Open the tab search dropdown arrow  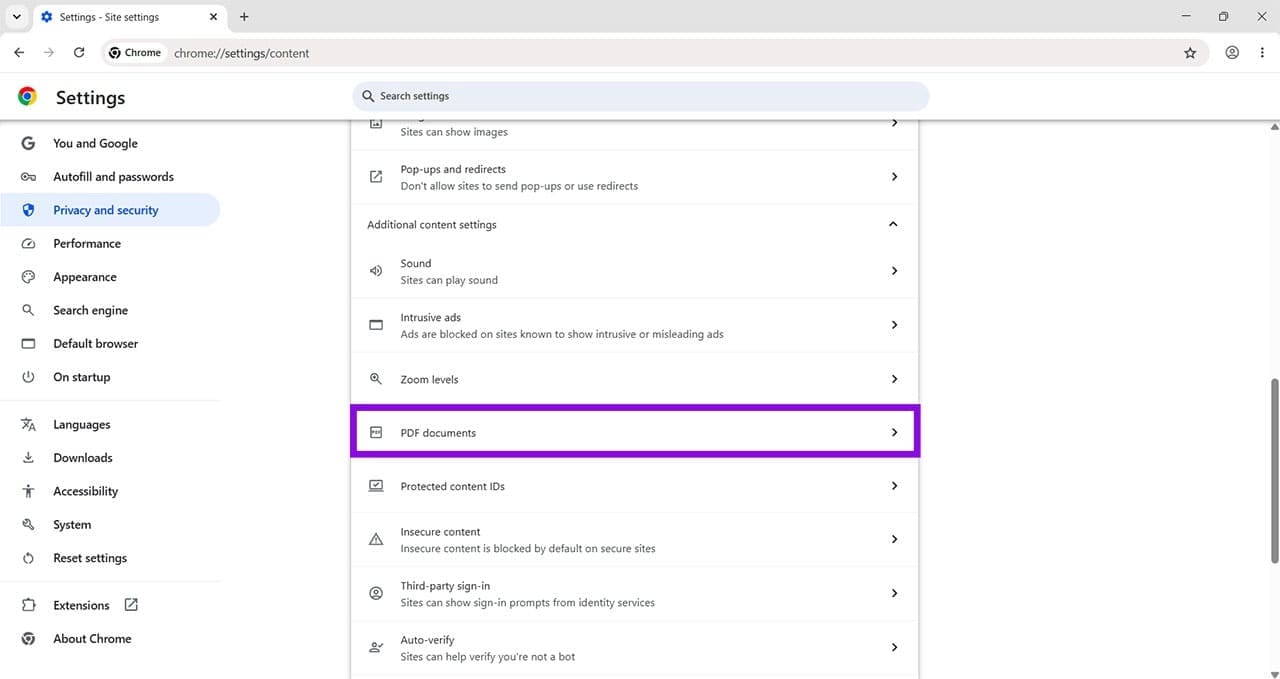click(17, 17)
